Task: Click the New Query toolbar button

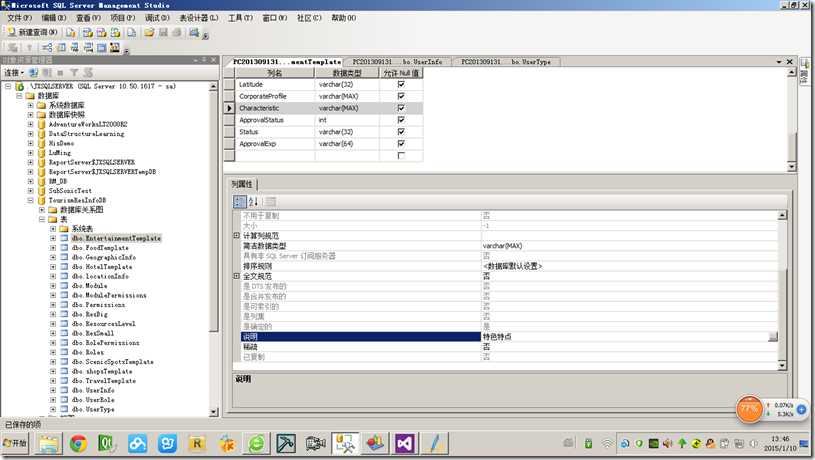Action: click(32, 32)
